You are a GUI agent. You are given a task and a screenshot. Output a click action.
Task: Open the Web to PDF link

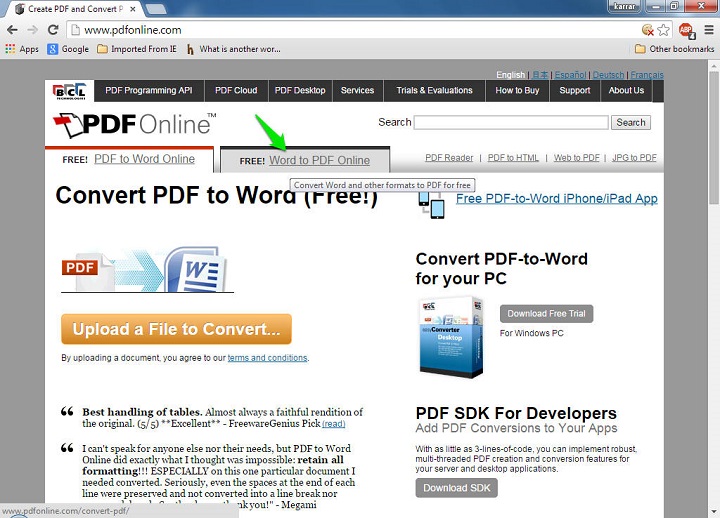tap(577, 158)
